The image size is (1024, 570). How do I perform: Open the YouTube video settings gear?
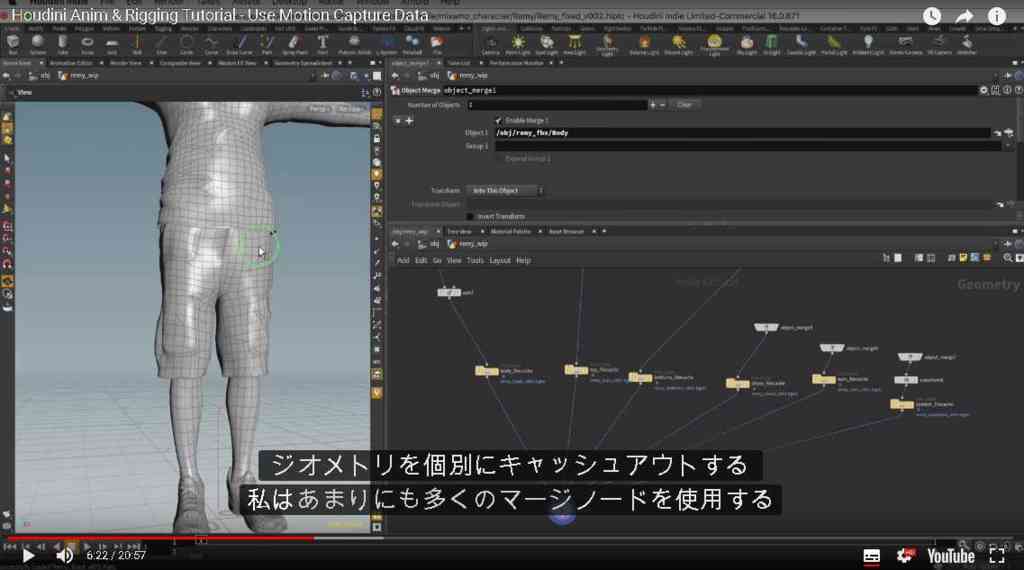pyautogui.click(x=905, y=556)
